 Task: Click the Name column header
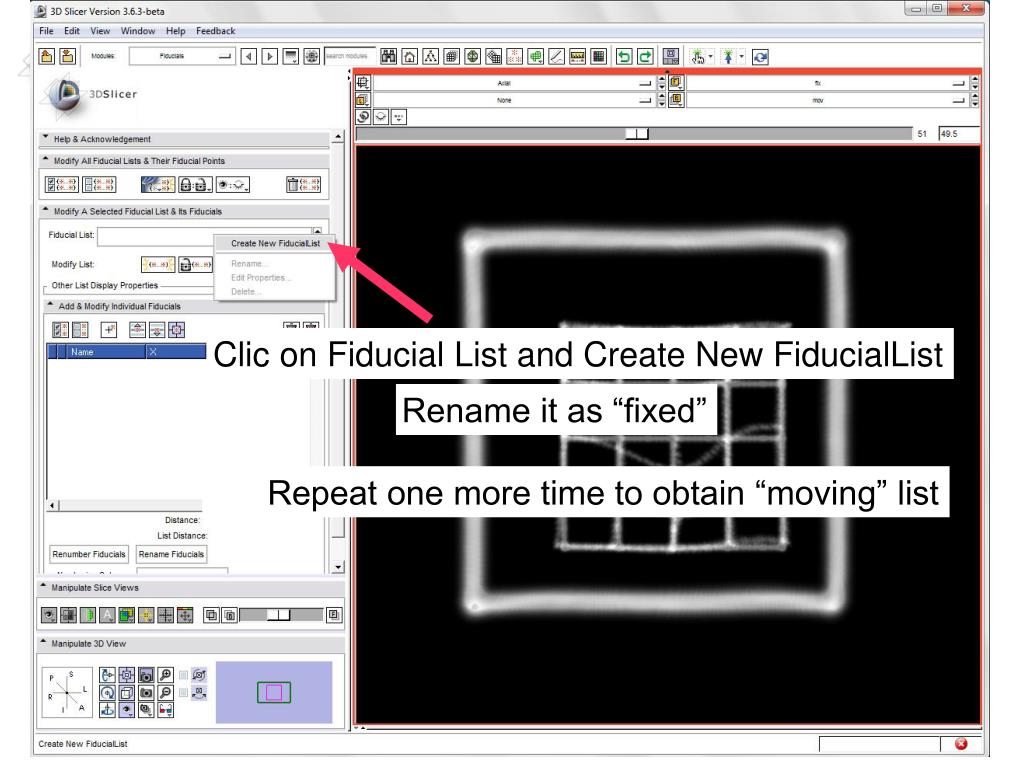104,351
